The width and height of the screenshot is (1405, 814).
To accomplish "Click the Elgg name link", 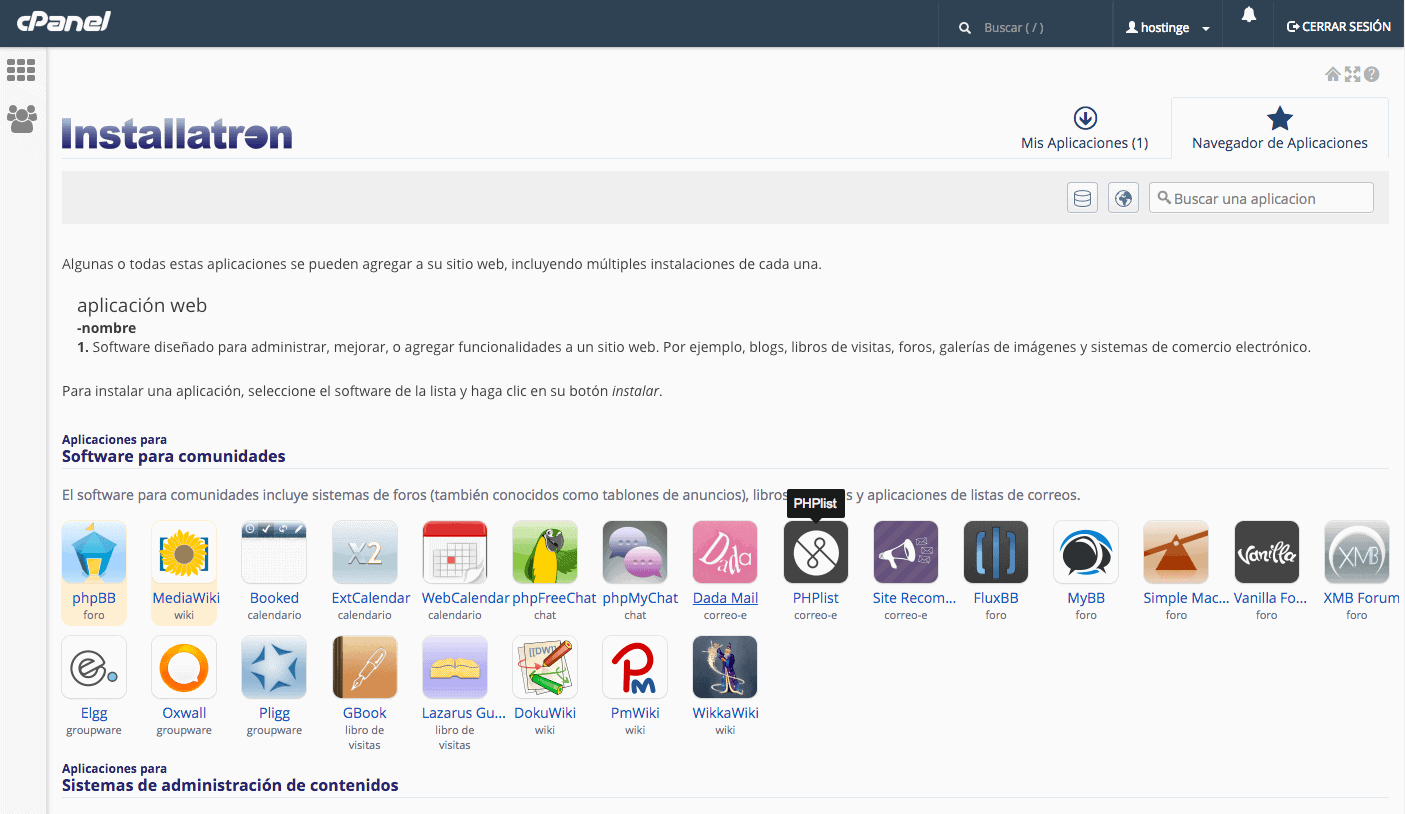I will point(94,713).
